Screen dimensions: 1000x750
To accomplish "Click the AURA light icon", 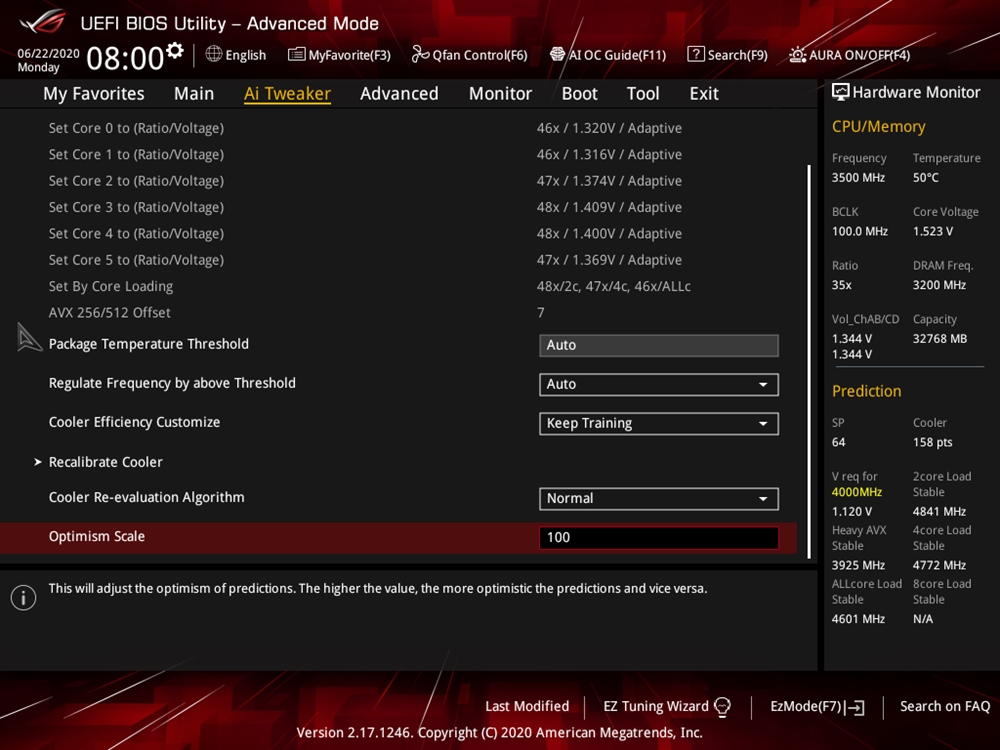I will coord(797,55).
